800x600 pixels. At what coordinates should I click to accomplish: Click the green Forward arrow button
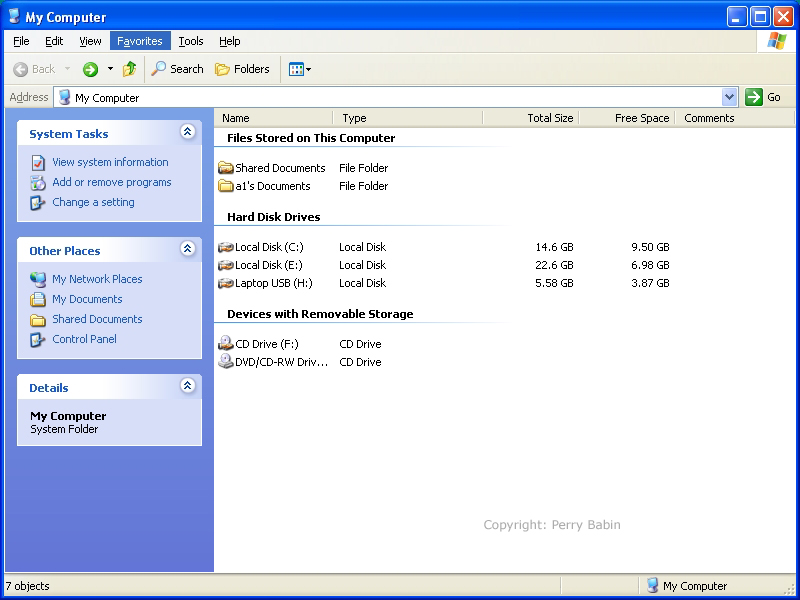point(90,69)
